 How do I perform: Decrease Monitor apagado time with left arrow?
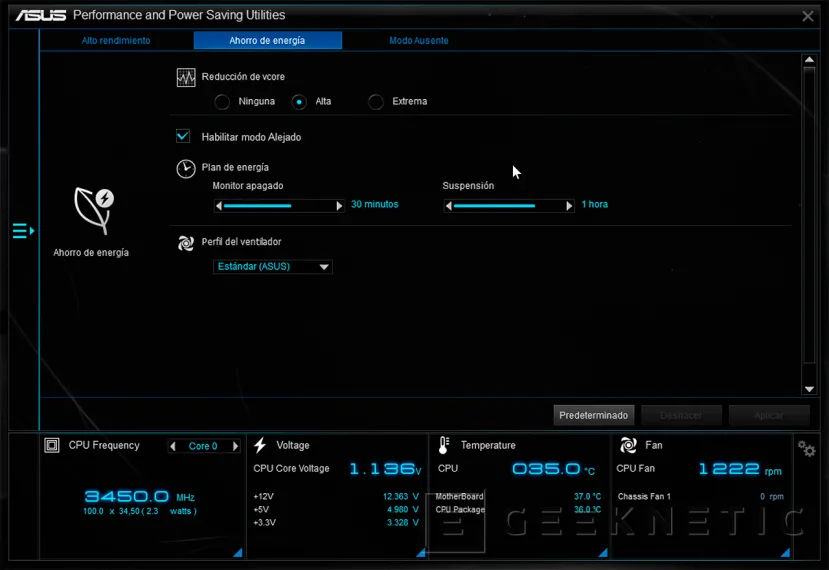click(x=218, y=206)
